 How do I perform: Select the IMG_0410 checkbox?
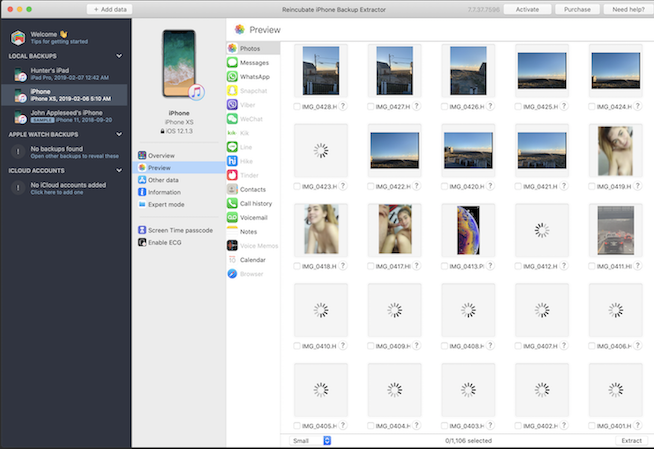point(297,346)
